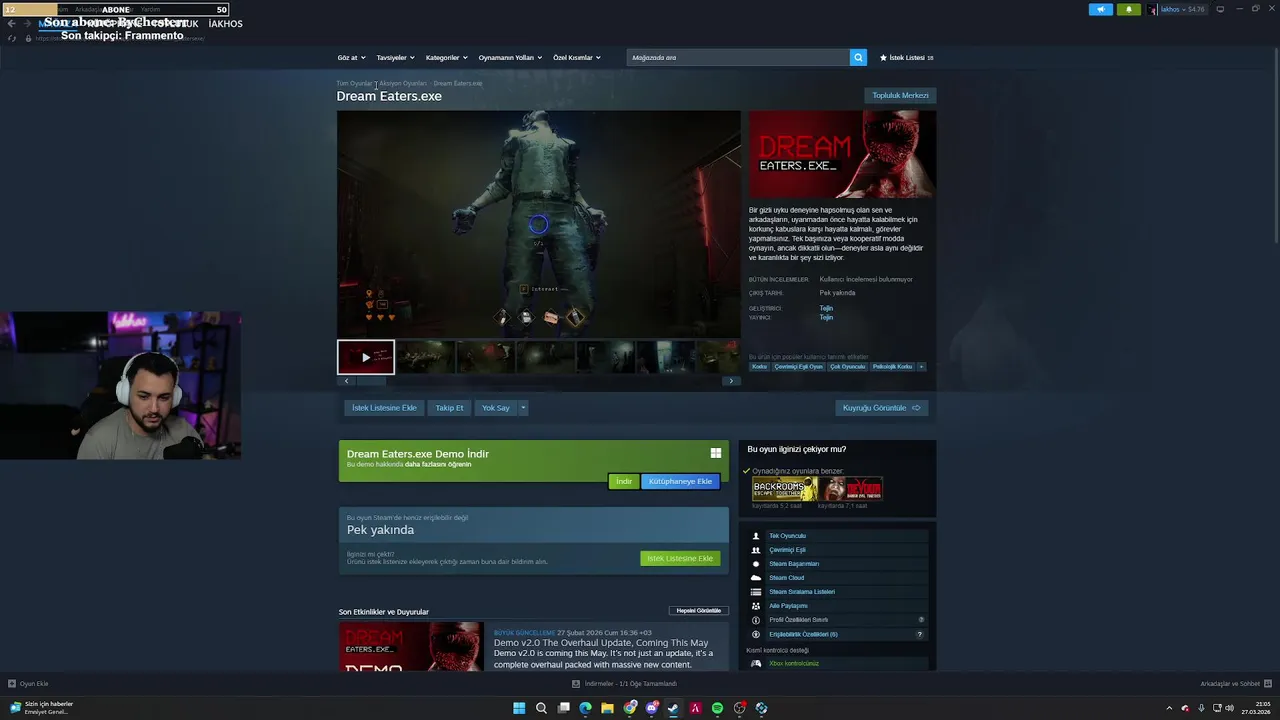Click the Korku tag
Viewport: 1280px width, 720px height.
tap(759, 366)
